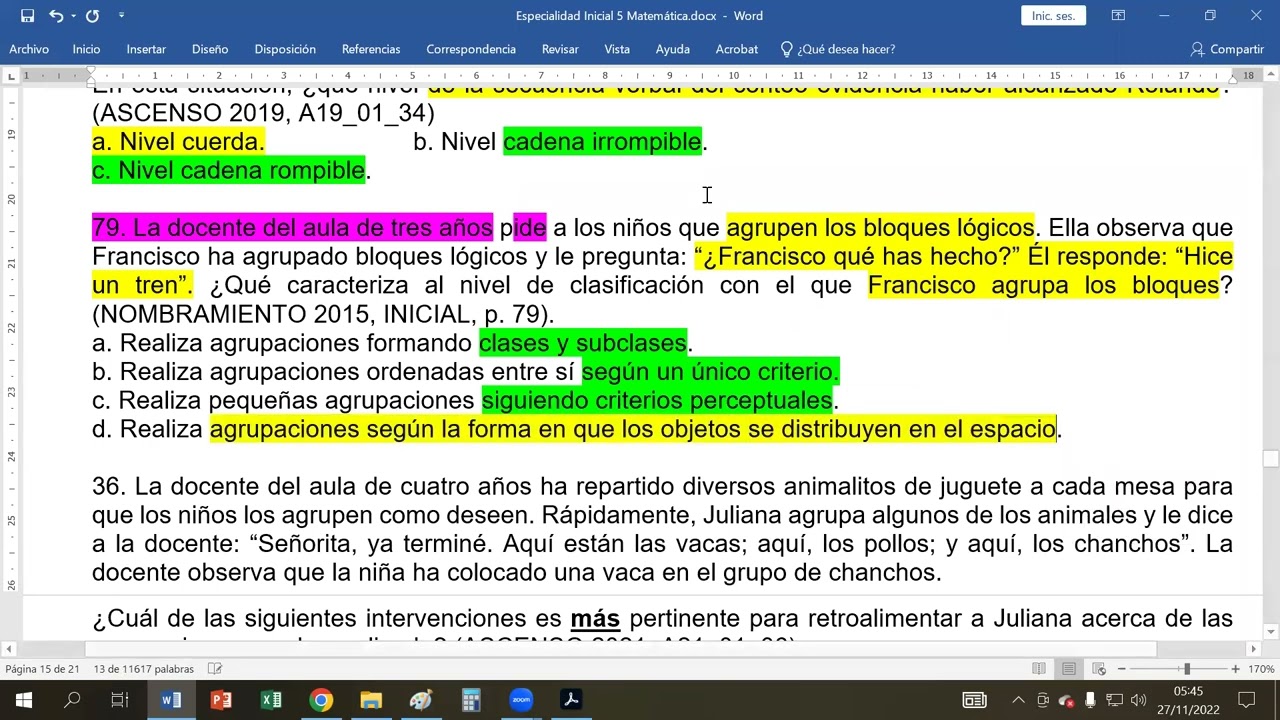Open the volume control in system tray
The width and height of the screenshot is (1280, 720).
[x=1138, y=700]
